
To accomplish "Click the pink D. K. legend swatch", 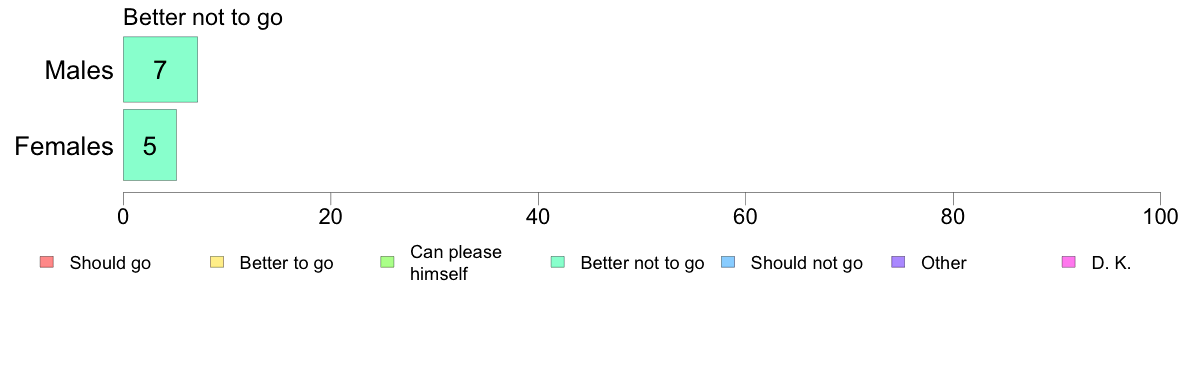I will point(1068,263).
